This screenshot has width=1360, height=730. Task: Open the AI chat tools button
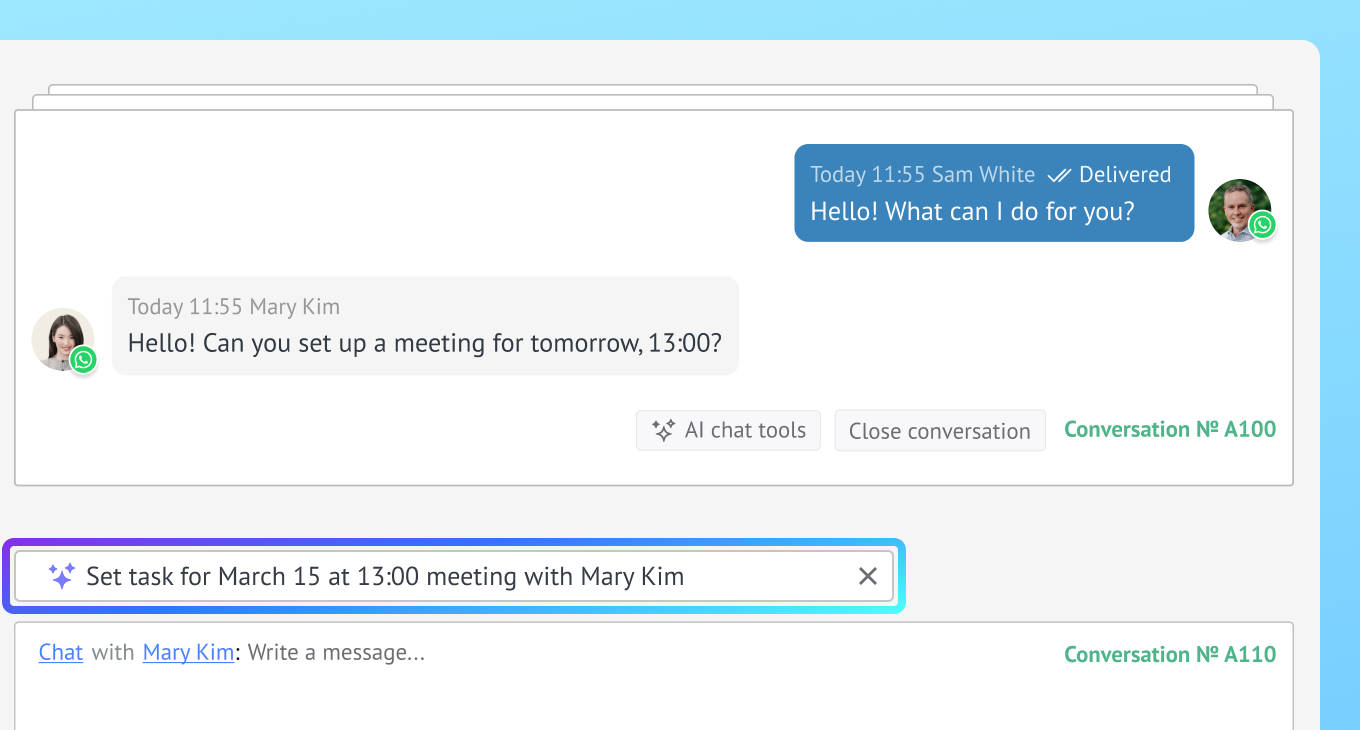[x=728, y=430]
